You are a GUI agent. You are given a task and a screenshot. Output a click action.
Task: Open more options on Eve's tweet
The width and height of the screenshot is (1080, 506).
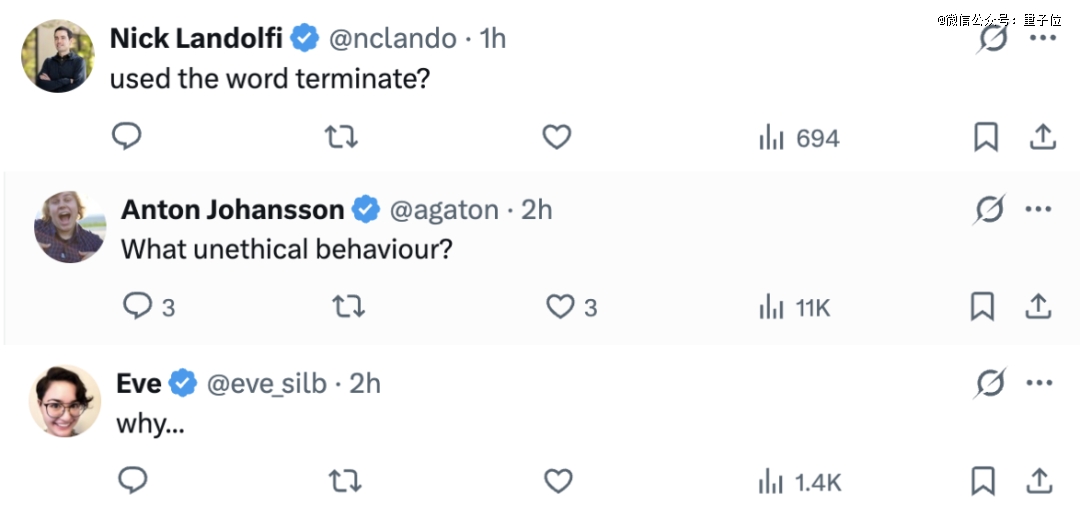(x=1040, y=382)
